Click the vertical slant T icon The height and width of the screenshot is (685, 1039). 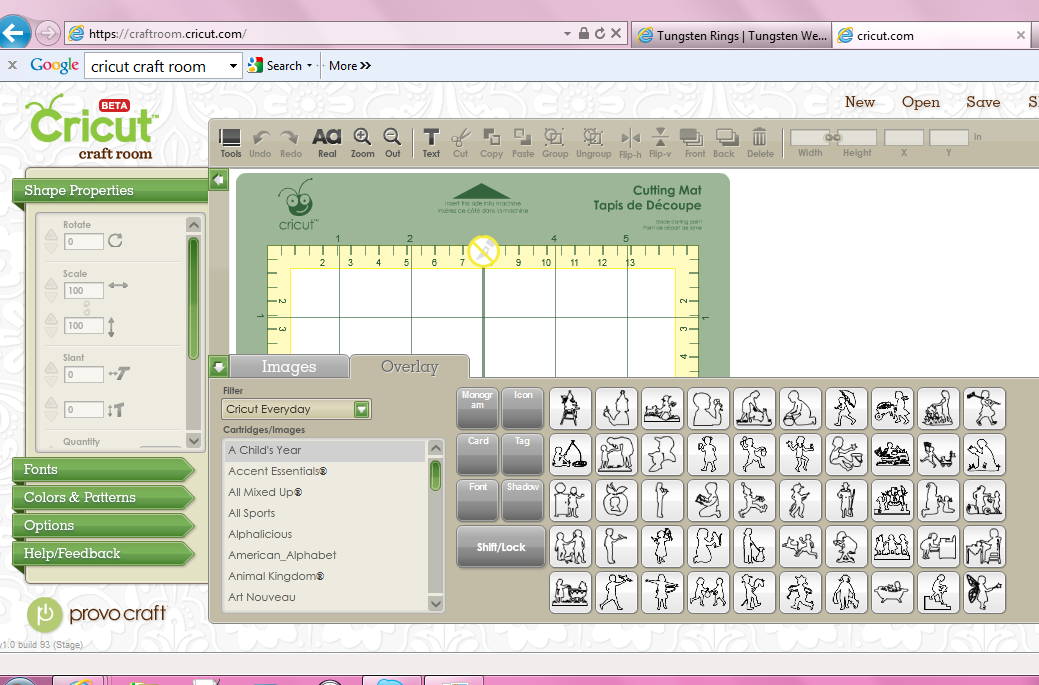click(x=116, y=410)
